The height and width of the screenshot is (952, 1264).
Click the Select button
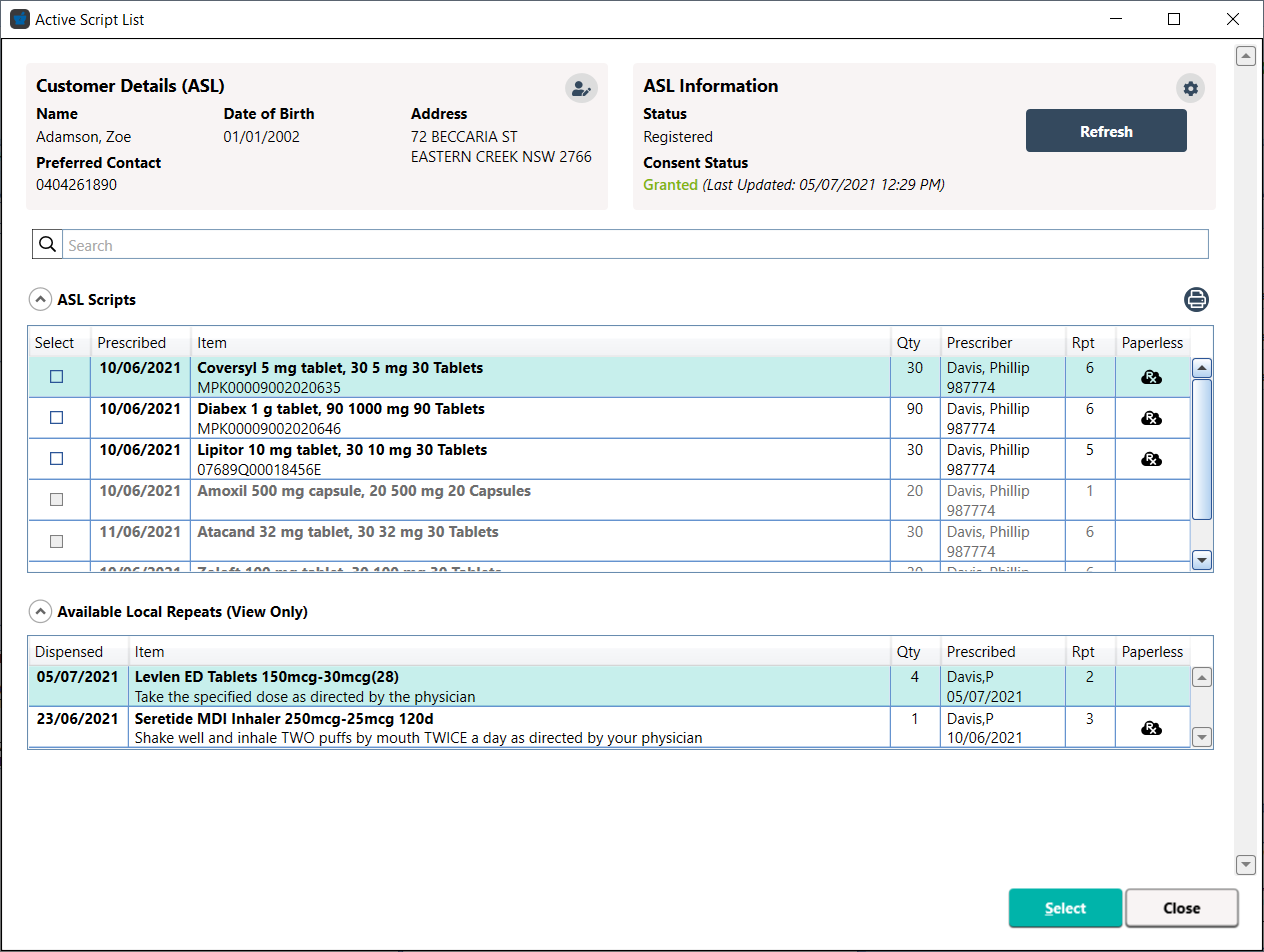tap(1065, 908)
